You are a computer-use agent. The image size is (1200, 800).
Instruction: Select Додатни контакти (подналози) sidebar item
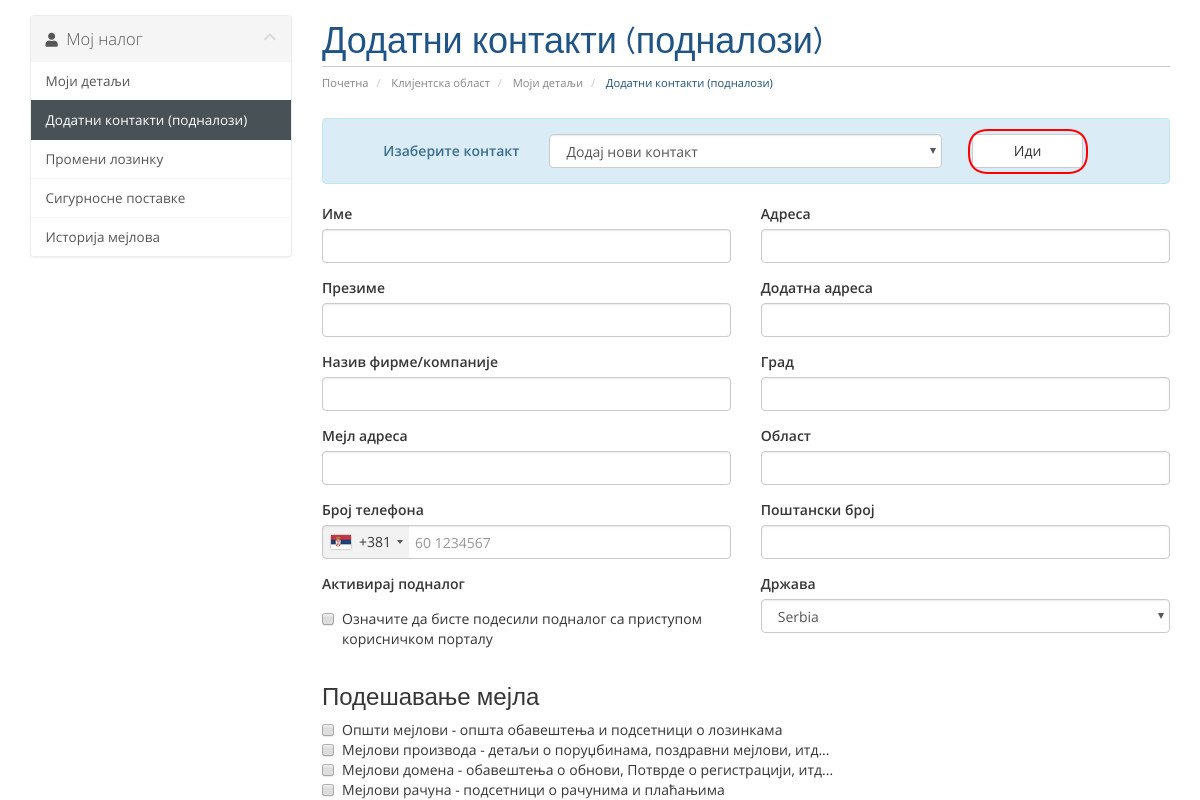(x=161, y=120)
